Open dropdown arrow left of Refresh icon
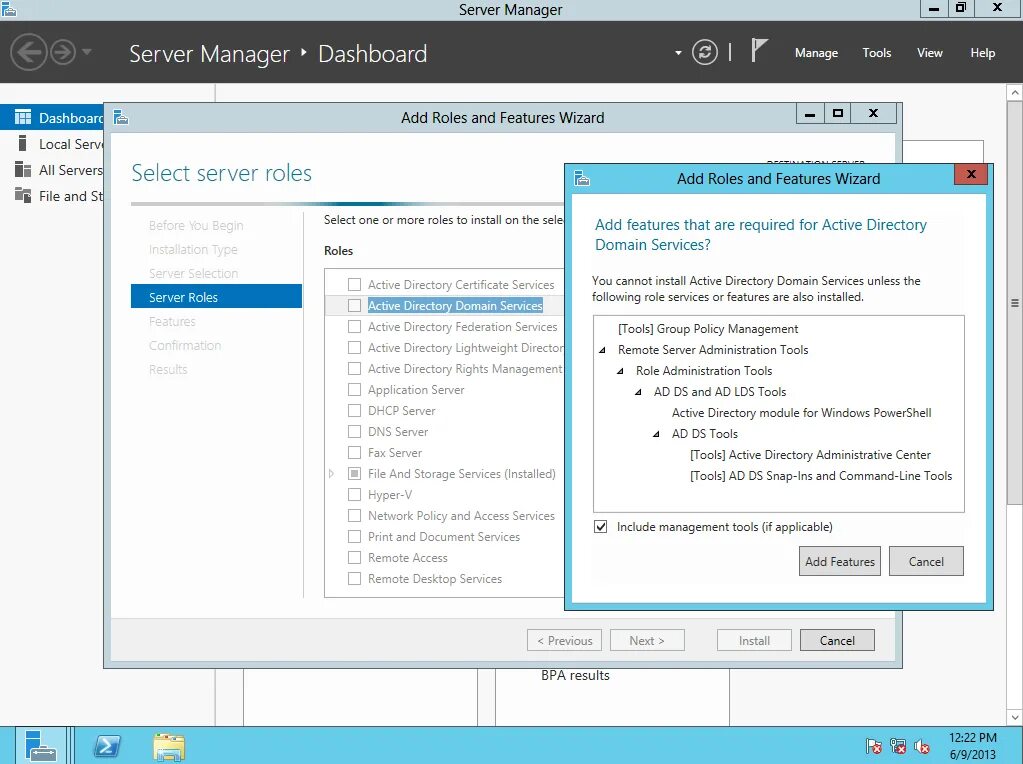The height and width of the screenshot is (764, 1023). (x=678, y=53)
